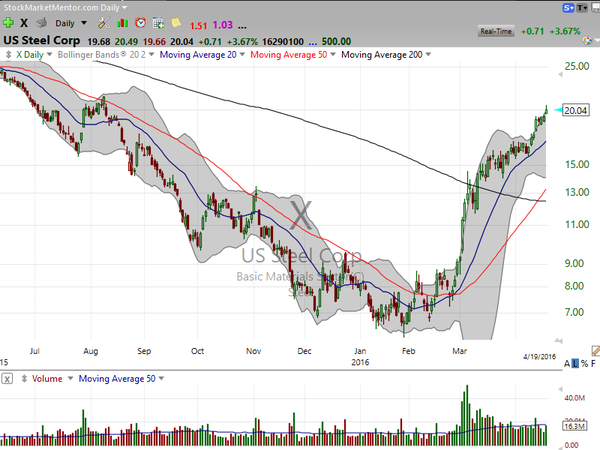Expand the Moving Average 20 dropdown
This screenshot has width=600, height=450.
tap(242, 55)
